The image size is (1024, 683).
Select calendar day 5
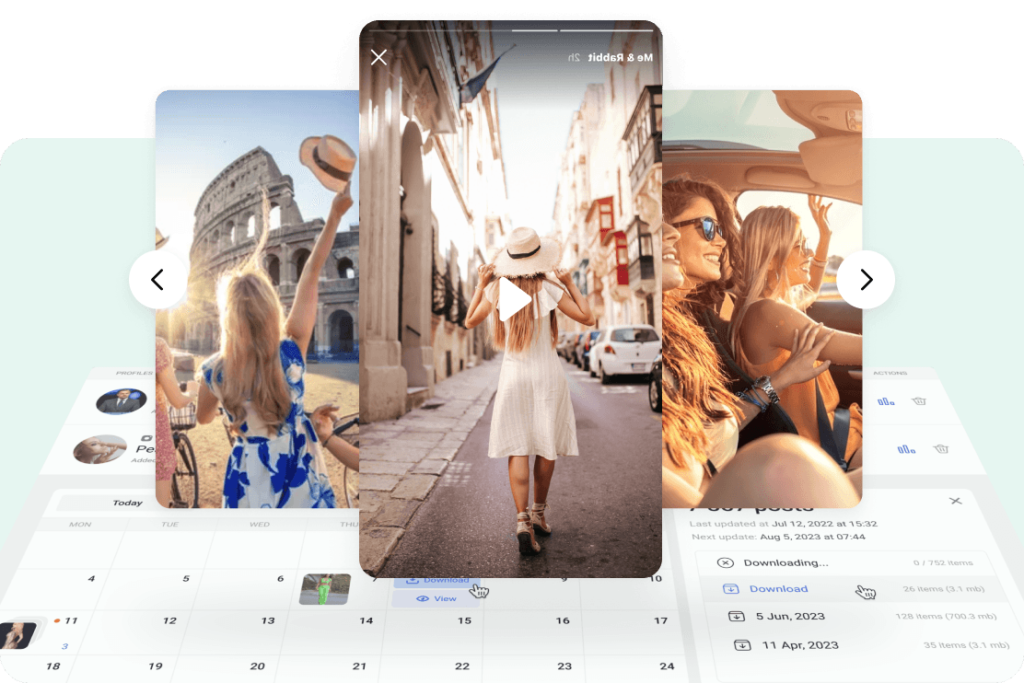click(186, 579)
